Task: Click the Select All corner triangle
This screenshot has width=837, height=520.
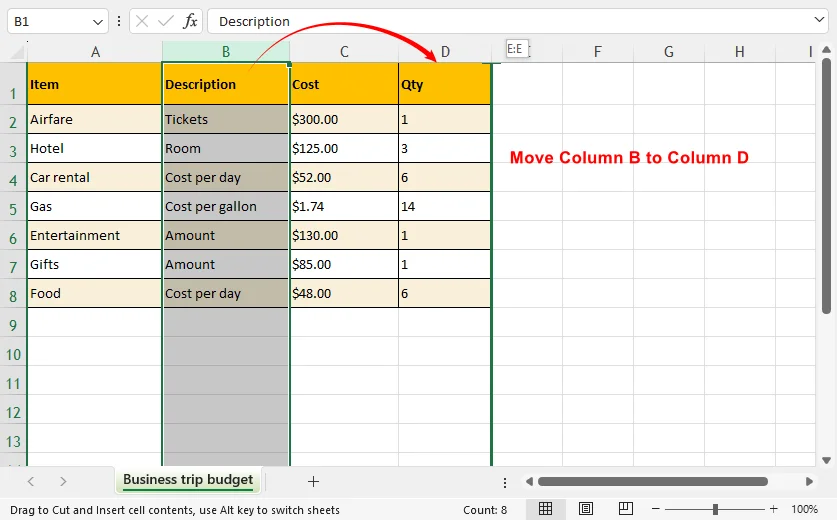Action: pyautogui.click(x=18, y=52)
